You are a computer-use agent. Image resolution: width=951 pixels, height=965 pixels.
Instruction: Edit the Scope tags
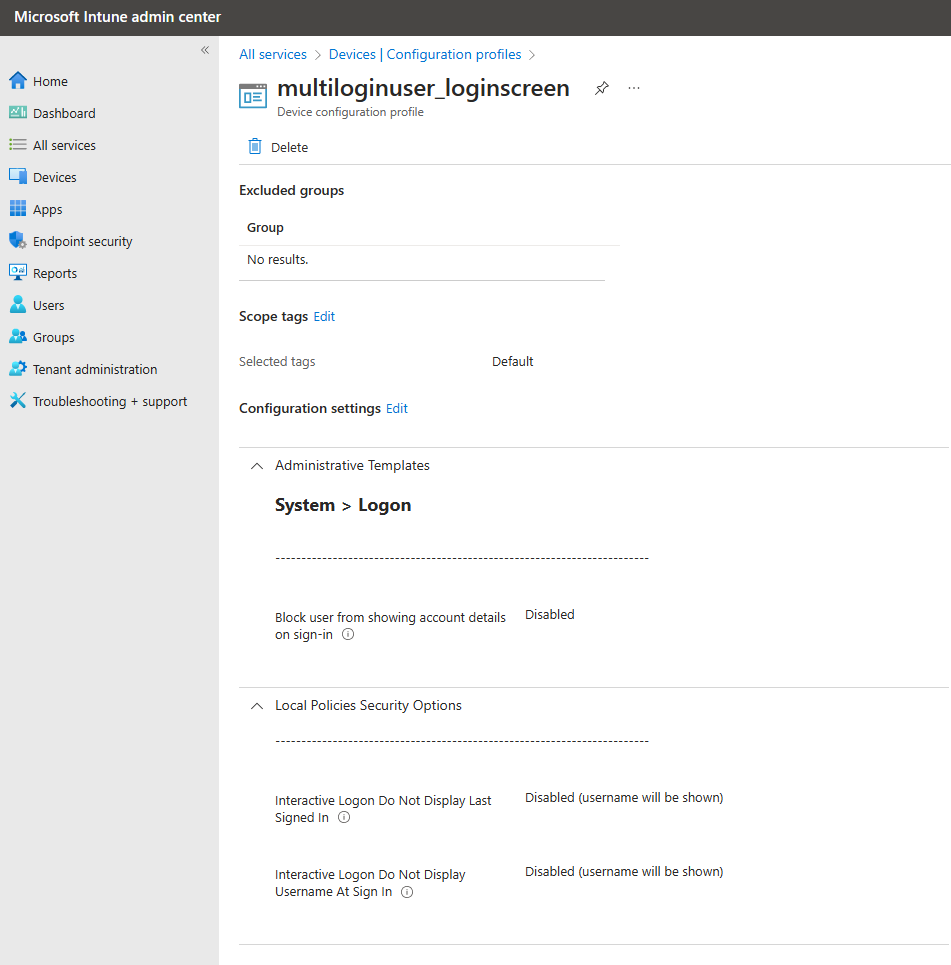pos(324,316)
